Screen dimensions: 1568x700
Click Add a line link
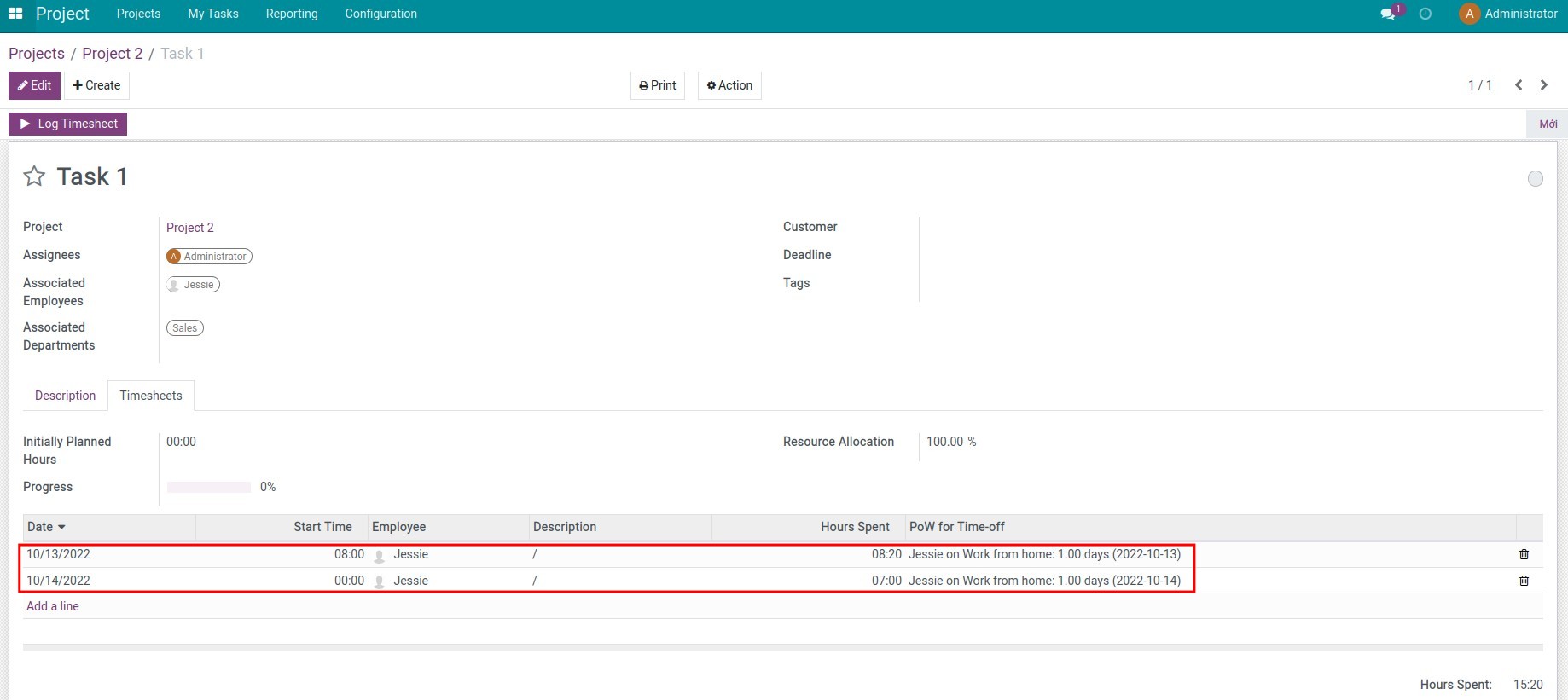click(53, 606)
